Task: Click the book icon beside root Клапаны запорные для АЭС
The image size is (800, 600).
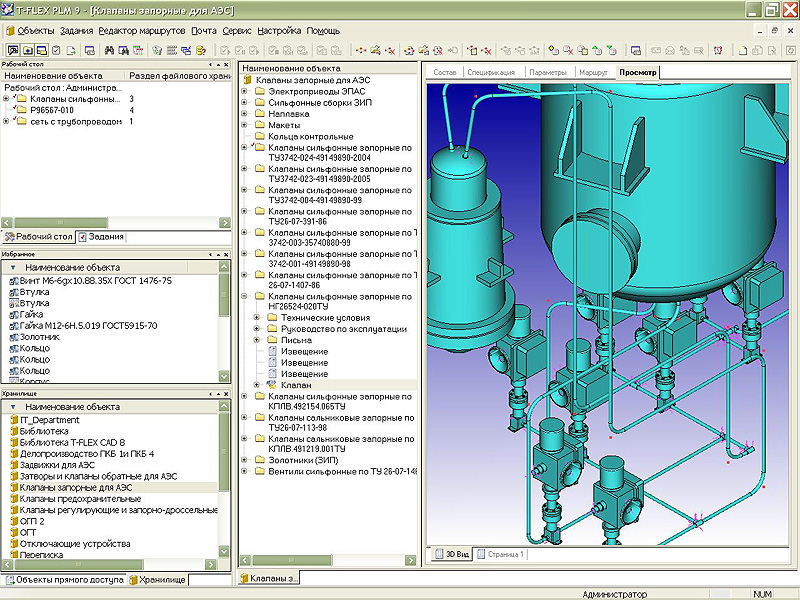Action: point(247,78)
